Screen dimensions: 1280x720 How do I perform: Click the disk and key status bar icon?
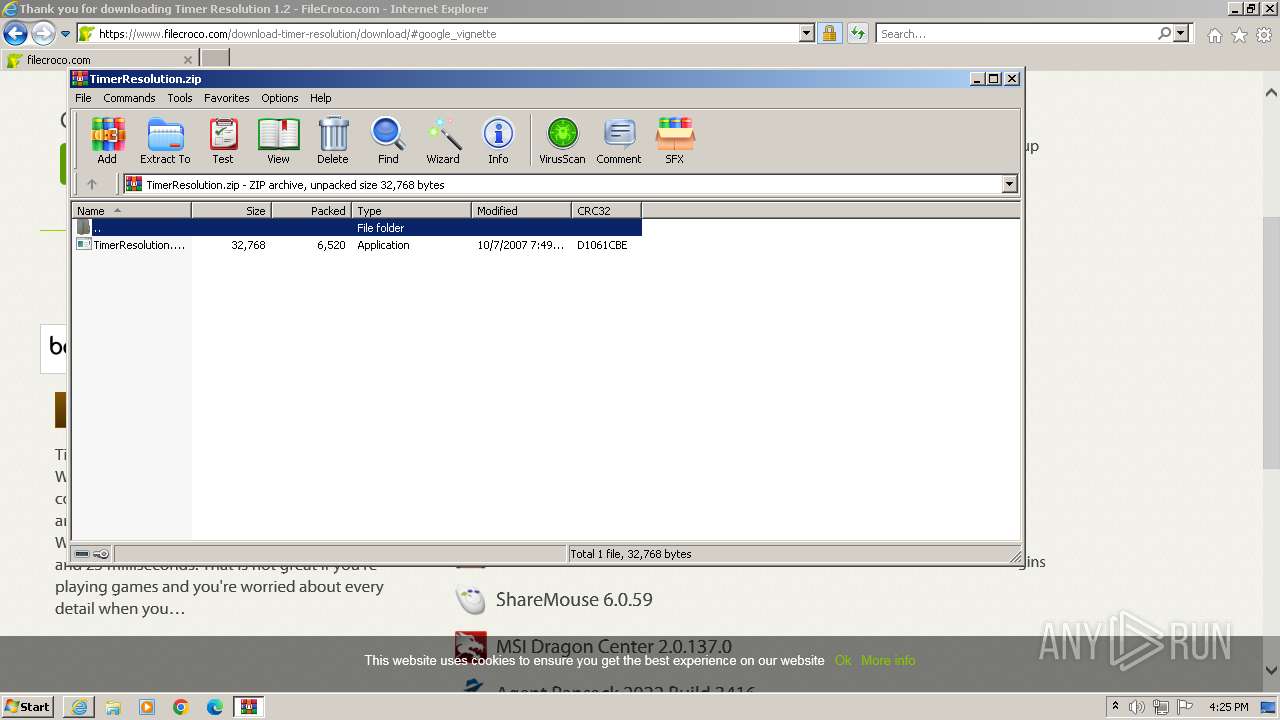point(92,554)
